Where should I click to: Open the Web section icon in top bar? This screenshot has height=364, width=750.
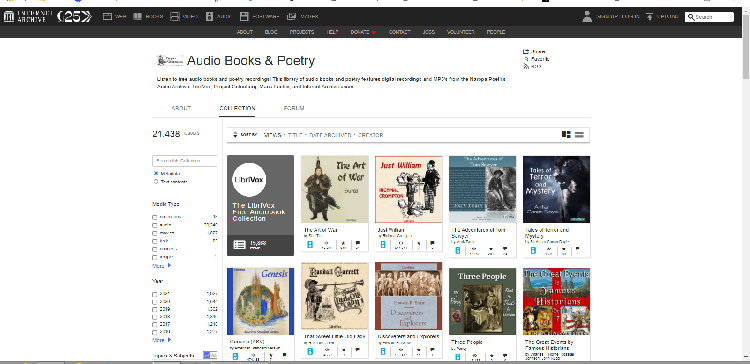[107, 17]
